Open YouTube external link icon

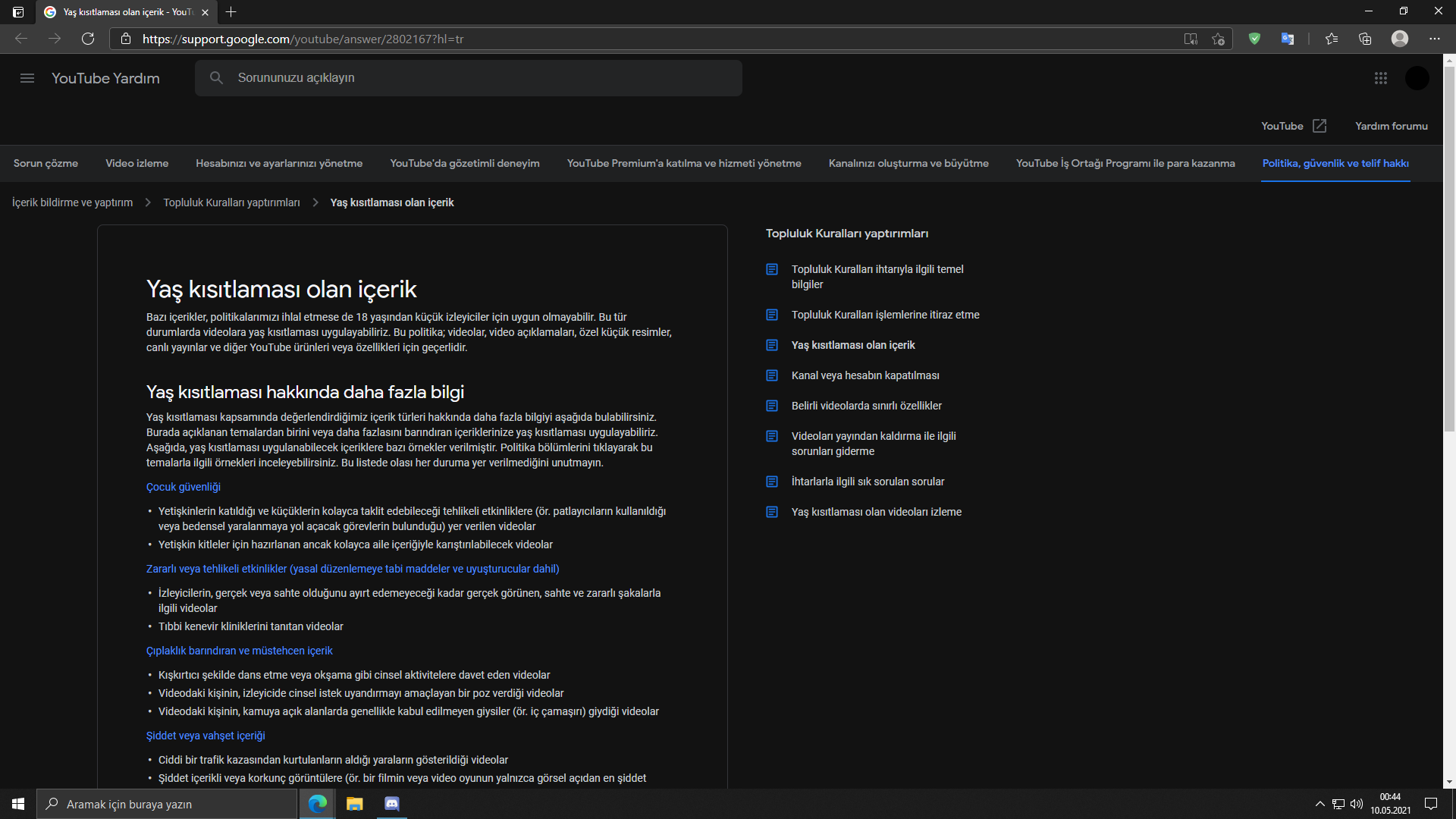pyautogui.click(x=1319, y=126)
